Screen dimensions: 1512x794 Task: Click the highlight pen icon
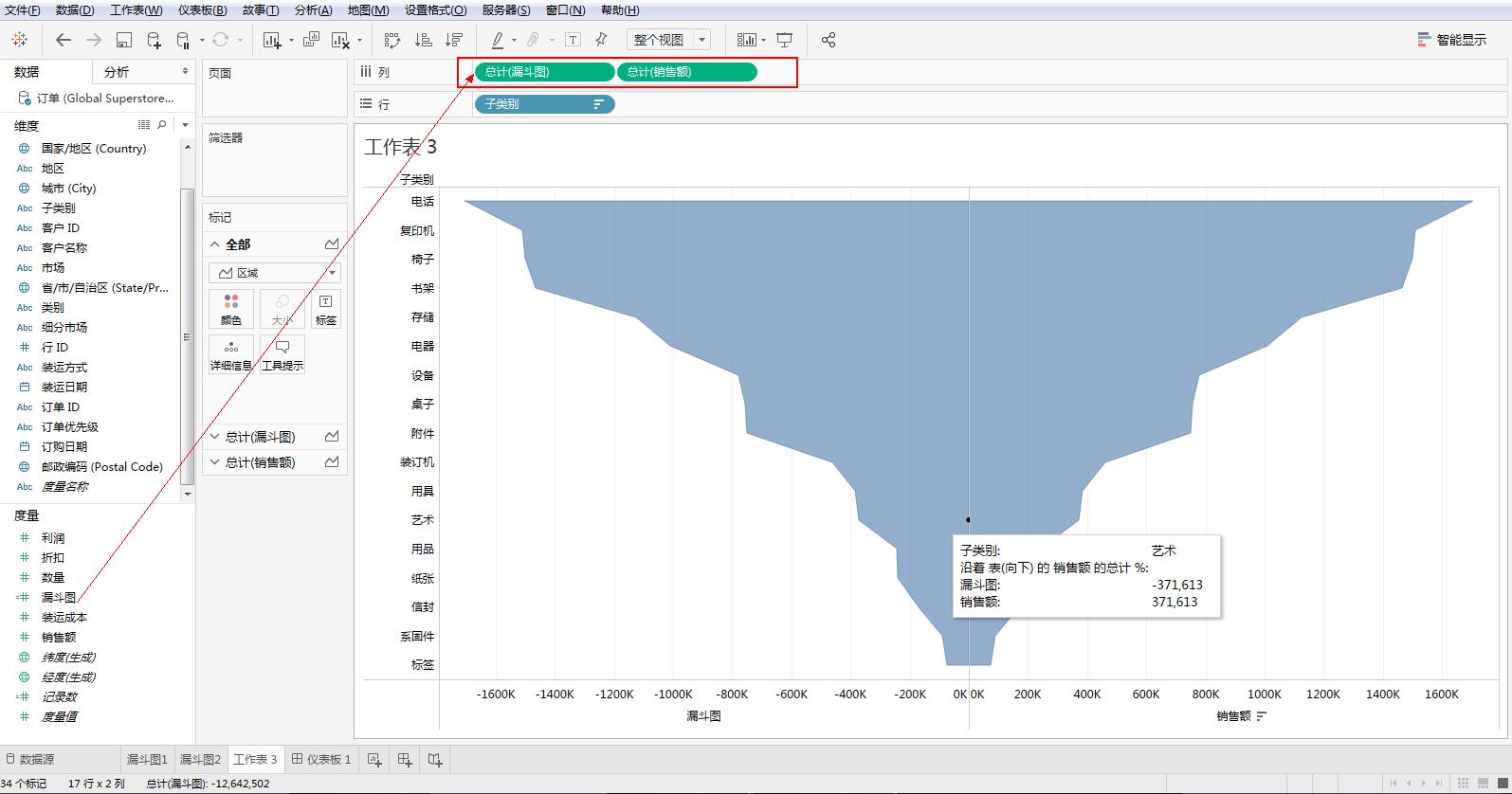498,40
